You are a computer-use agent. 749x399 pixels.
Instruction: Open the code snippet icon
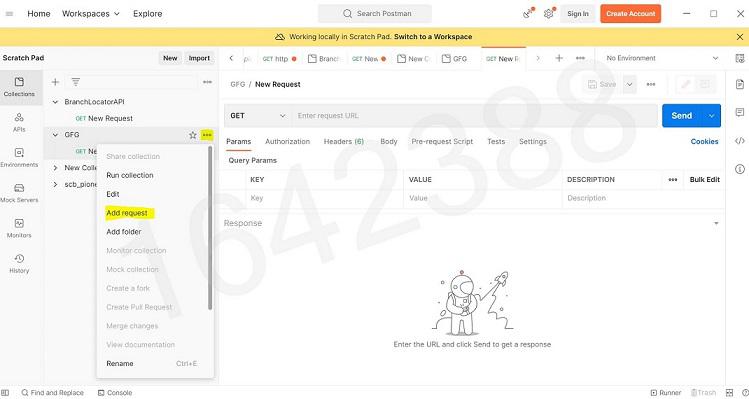click(739, 140)
